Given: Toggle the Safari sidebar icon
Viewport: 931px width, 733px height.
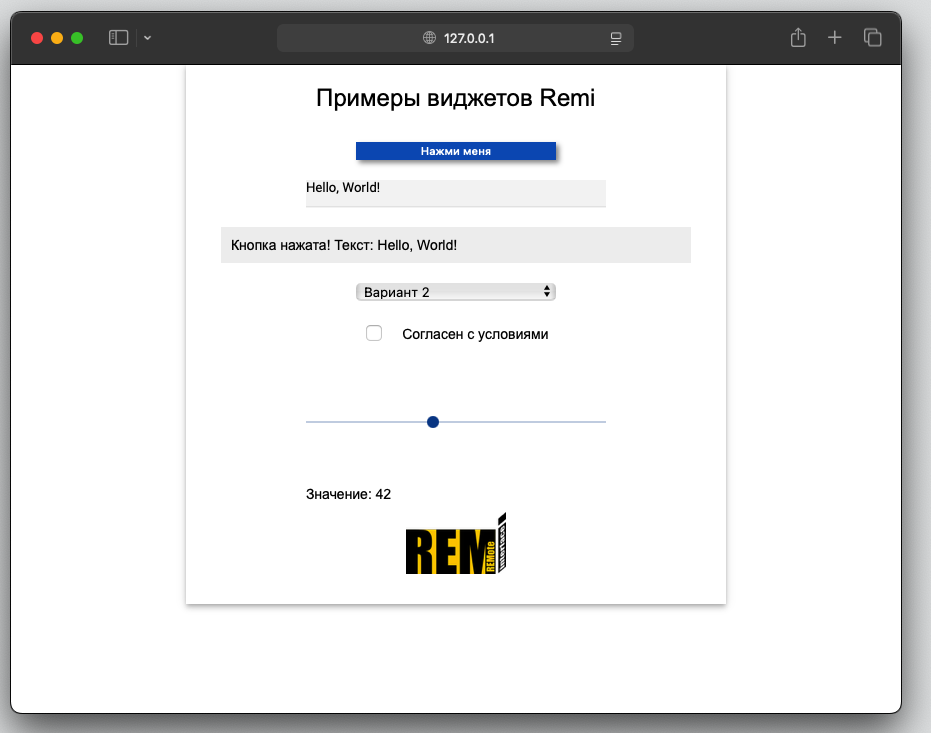Looking at the screenshot, I should [118, 38].
